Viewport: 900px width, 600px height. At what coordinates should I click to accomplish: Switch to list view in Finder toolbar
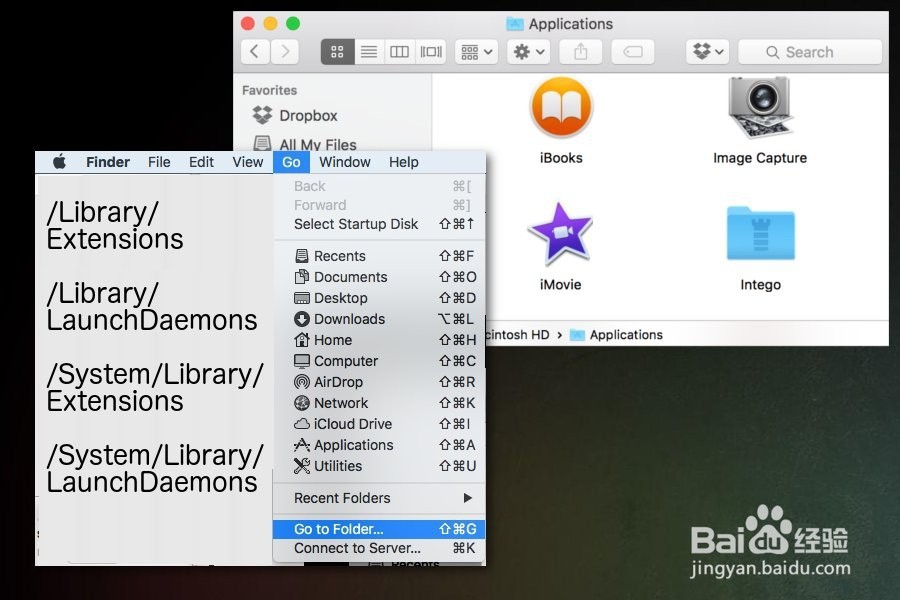(x=369, y=52)
